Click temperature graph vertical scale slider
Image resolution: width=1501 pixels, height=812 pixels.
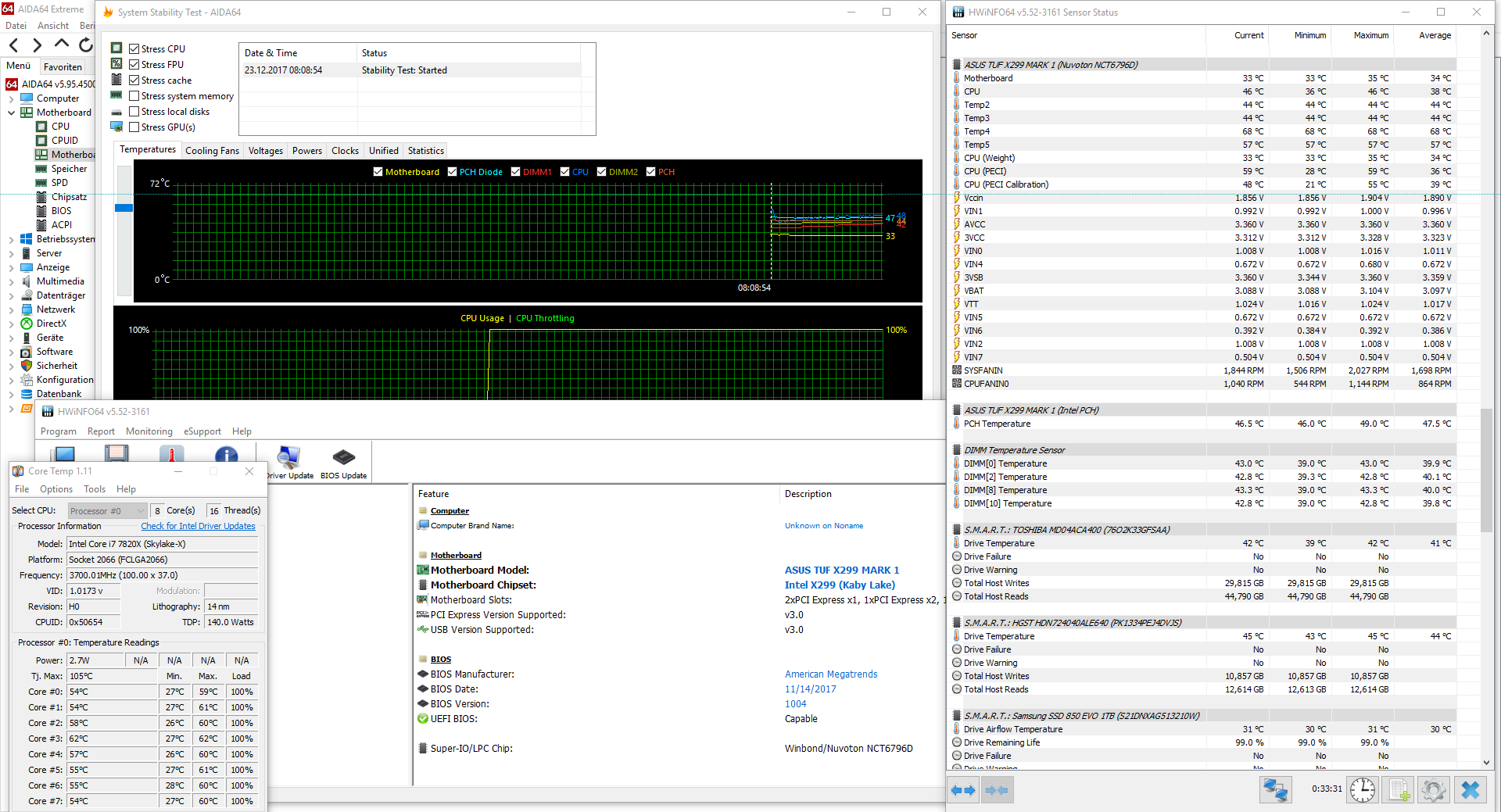click(x=124, y=208)
